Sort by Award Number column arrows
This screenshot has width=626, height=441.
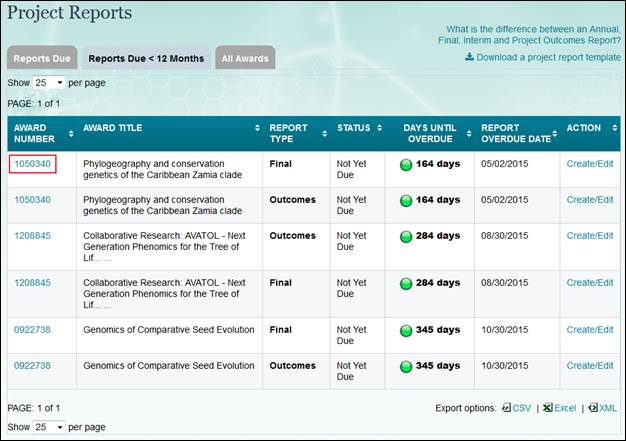(x=71, y=134)
